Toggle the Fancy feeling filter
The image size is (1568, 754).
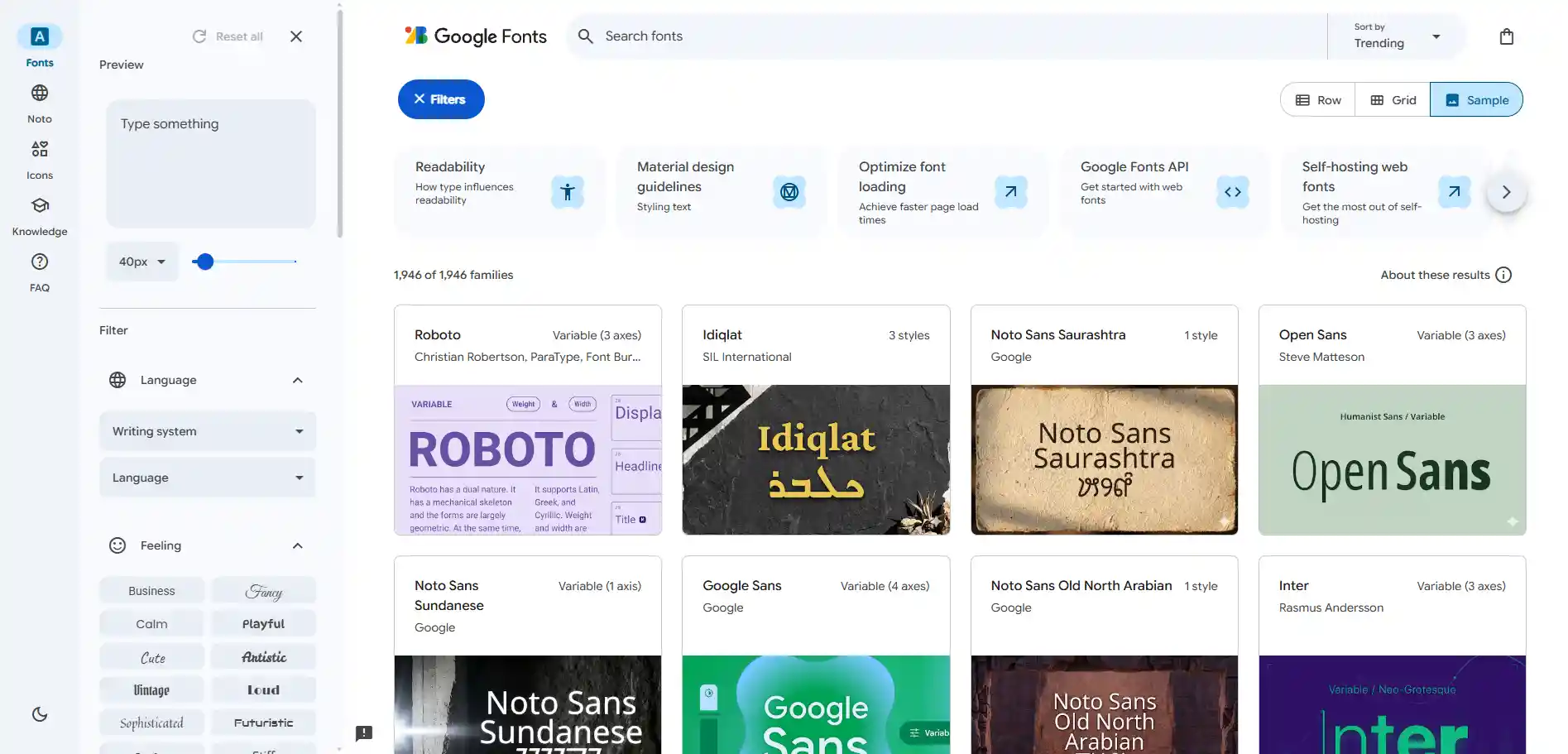click(264, 591)
